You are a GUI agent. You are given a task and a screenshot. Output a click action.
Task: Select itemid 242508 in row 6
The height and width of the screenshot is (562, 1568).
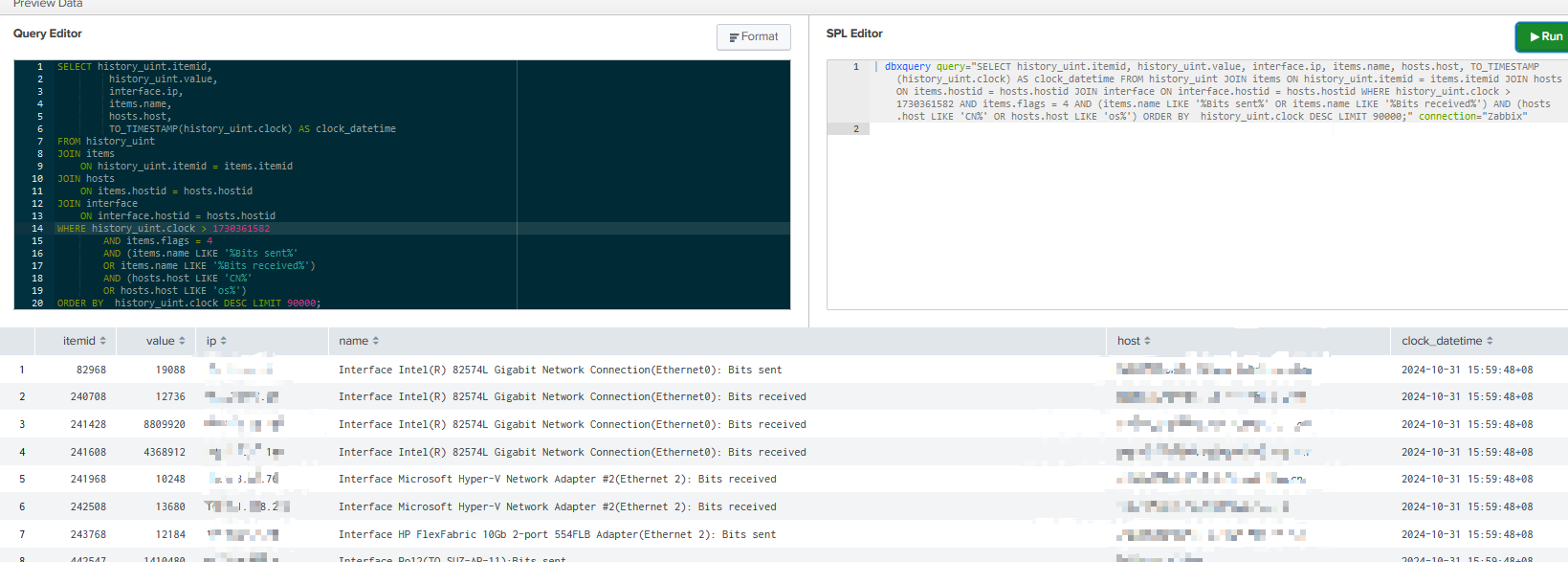[x=88, y=506]
